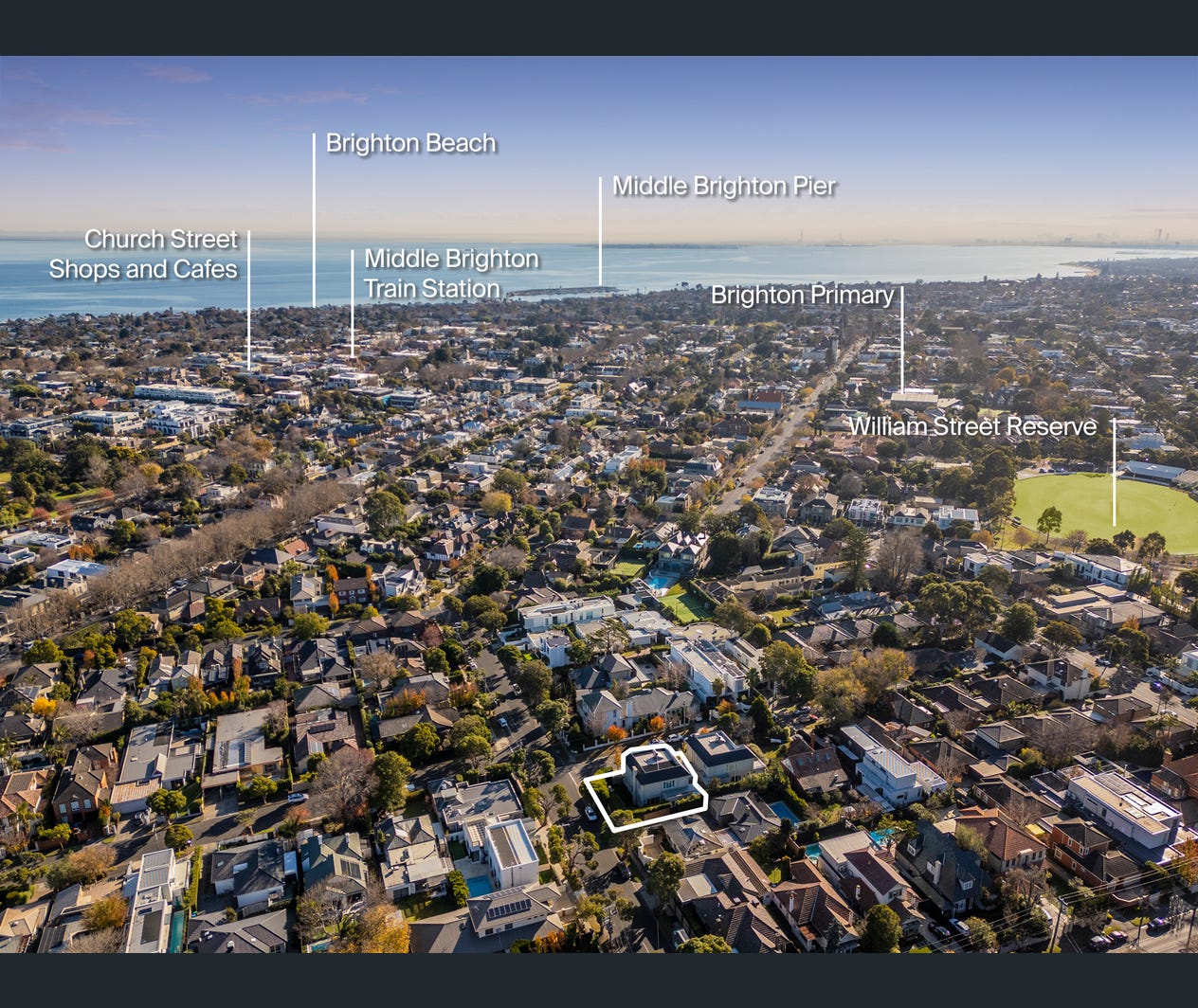
Task: Click the marker line left of Train Station label
Action: pos(353,303)
